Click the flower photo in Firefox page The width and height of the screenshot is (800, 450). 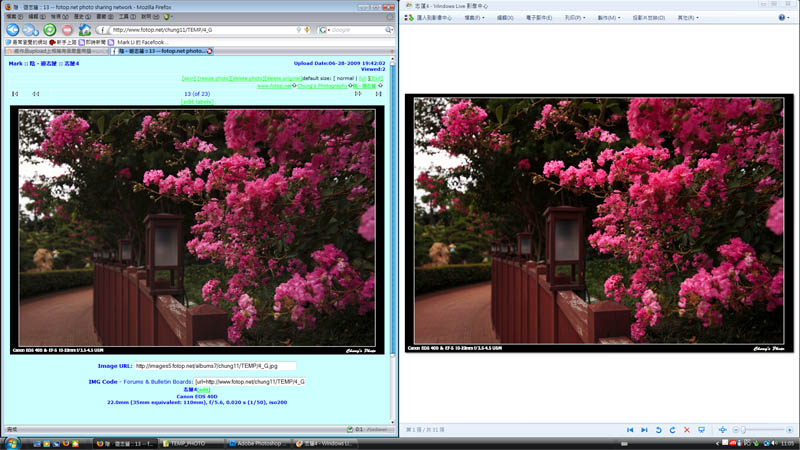[197, 228]
